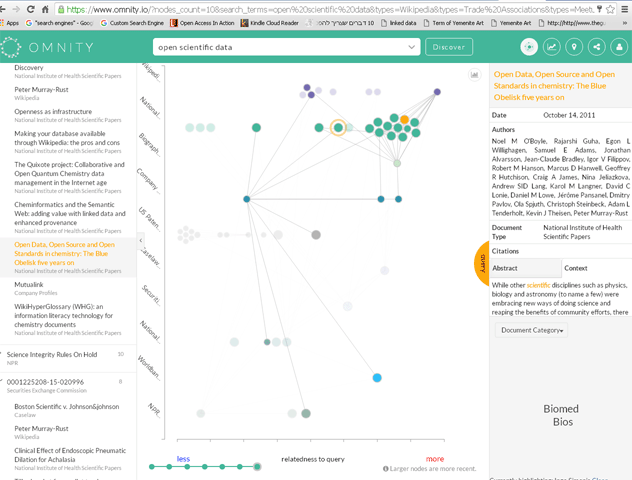
Task: Click the bar chart icon above graph
Action: tap(475, 75)
